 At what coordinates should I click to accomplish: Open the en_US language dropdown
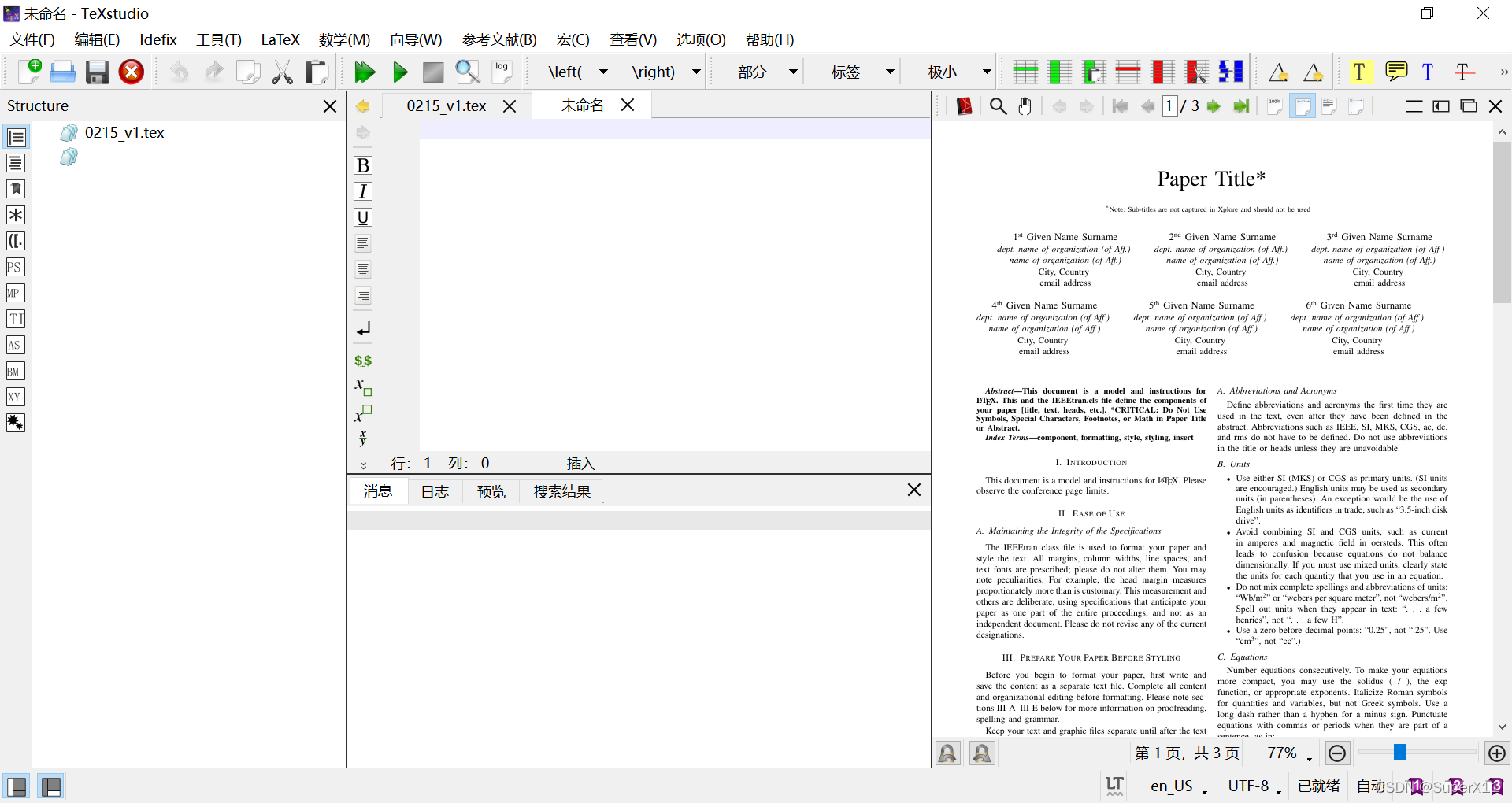point(1179,786)
